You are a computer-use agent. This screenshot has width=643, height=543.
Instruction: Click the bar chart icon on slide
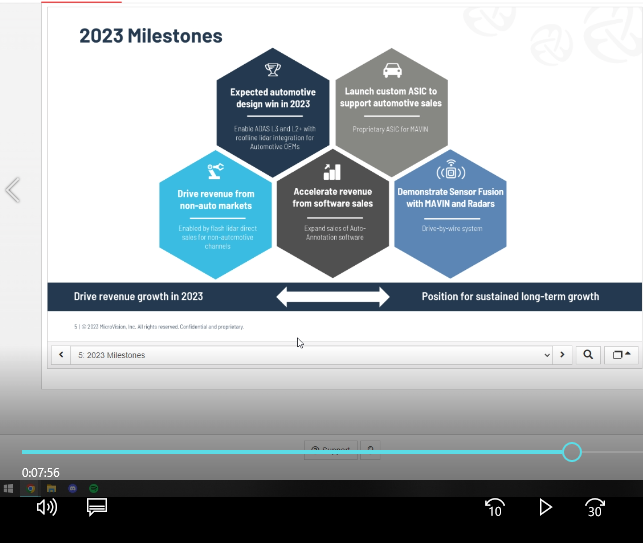[x=332, y=172]
